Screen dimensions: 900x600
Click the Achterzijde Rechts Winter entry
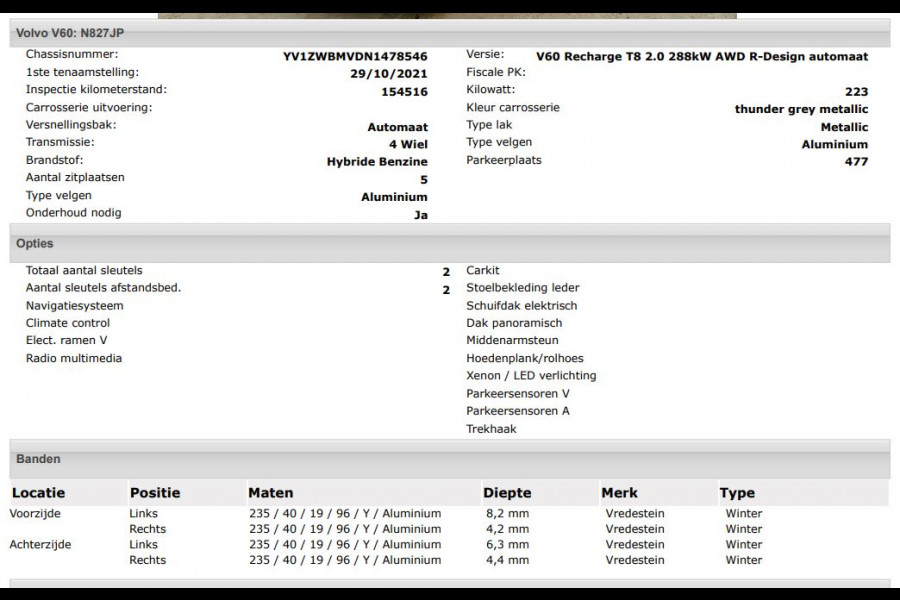[x=740, y=560]
